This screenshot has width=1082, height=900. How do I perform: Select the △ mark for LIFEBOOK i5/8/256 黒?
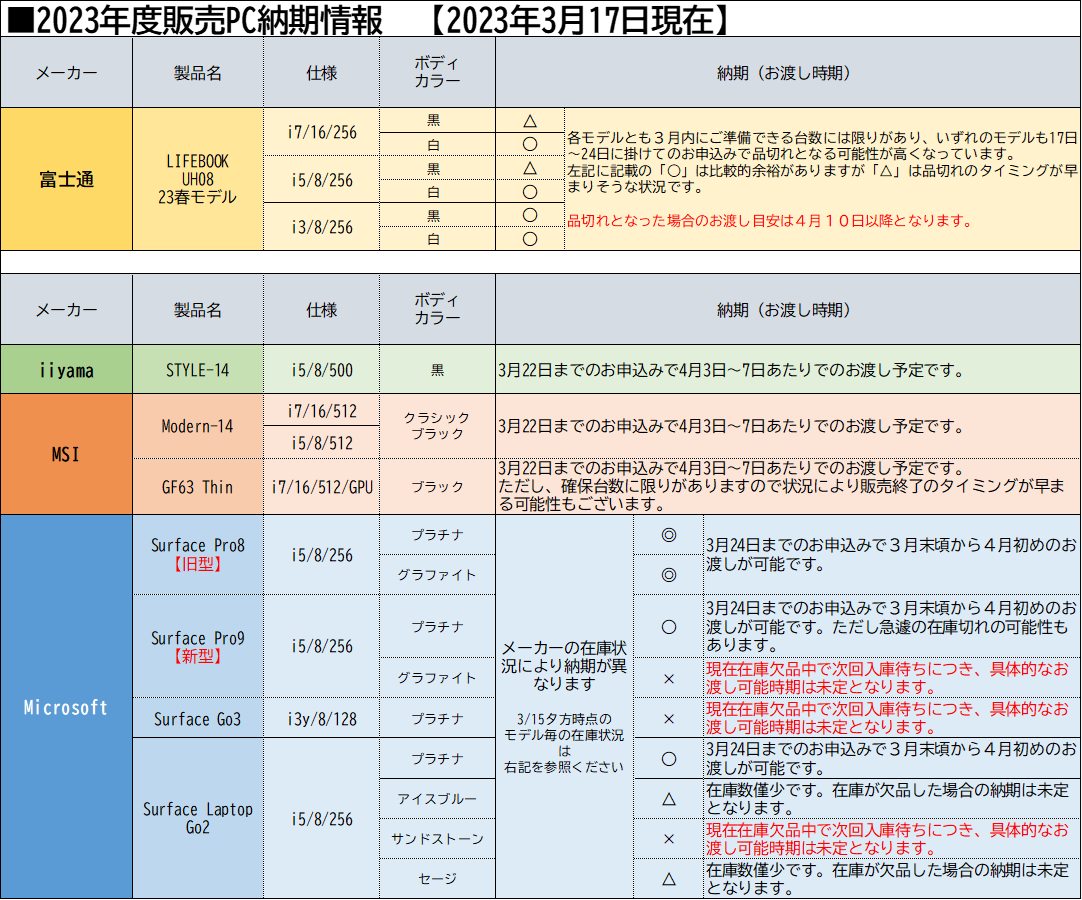530,168
